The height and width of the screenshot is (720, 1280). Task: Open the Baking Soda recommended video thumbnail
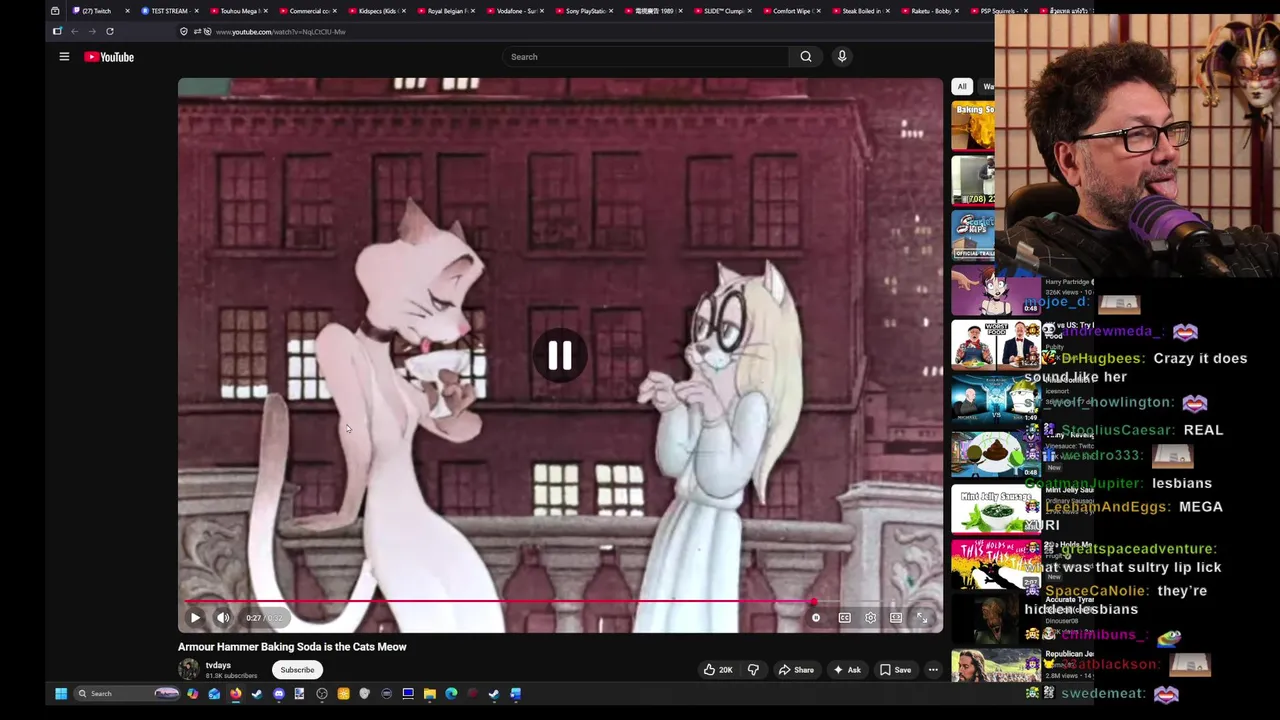click(x=973, y=126)
